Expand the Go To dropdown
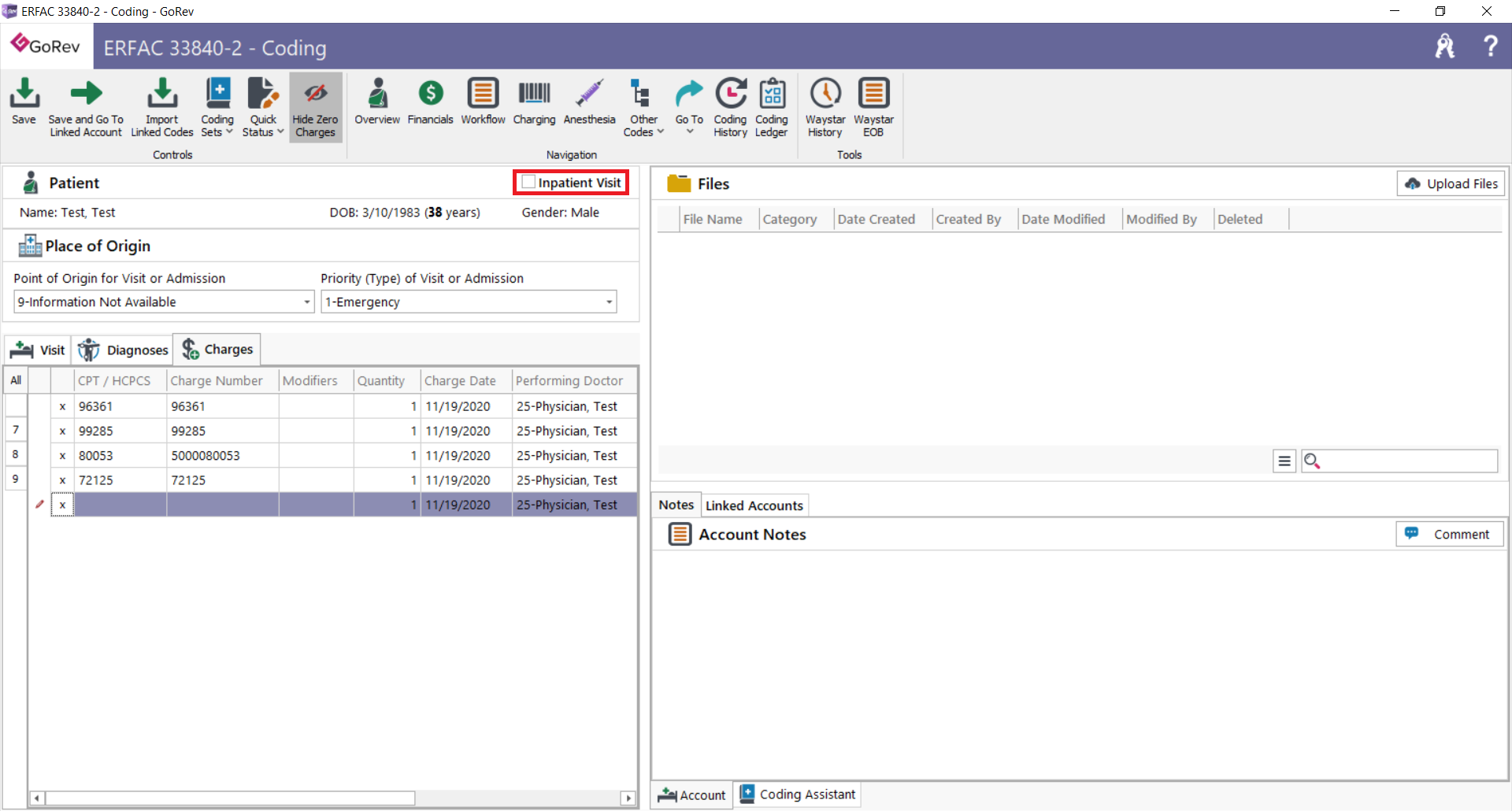Viewport: 1512px width, 811px height. (689, 106)
